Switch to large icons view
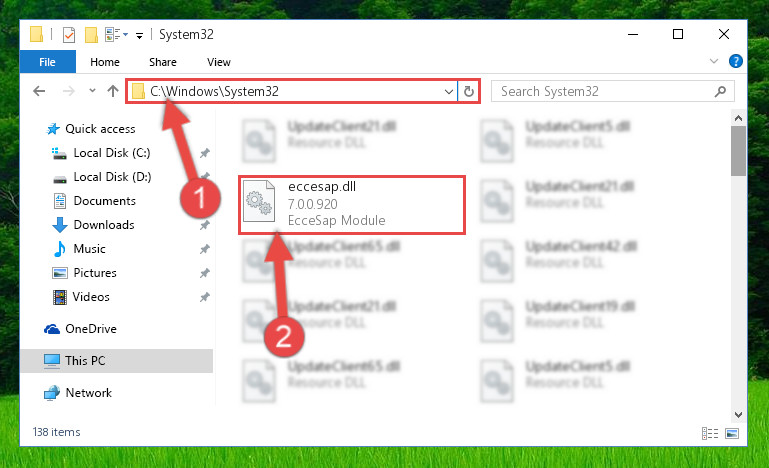Image resolution: width=769 pixels, height=468 pixels. 732,433
